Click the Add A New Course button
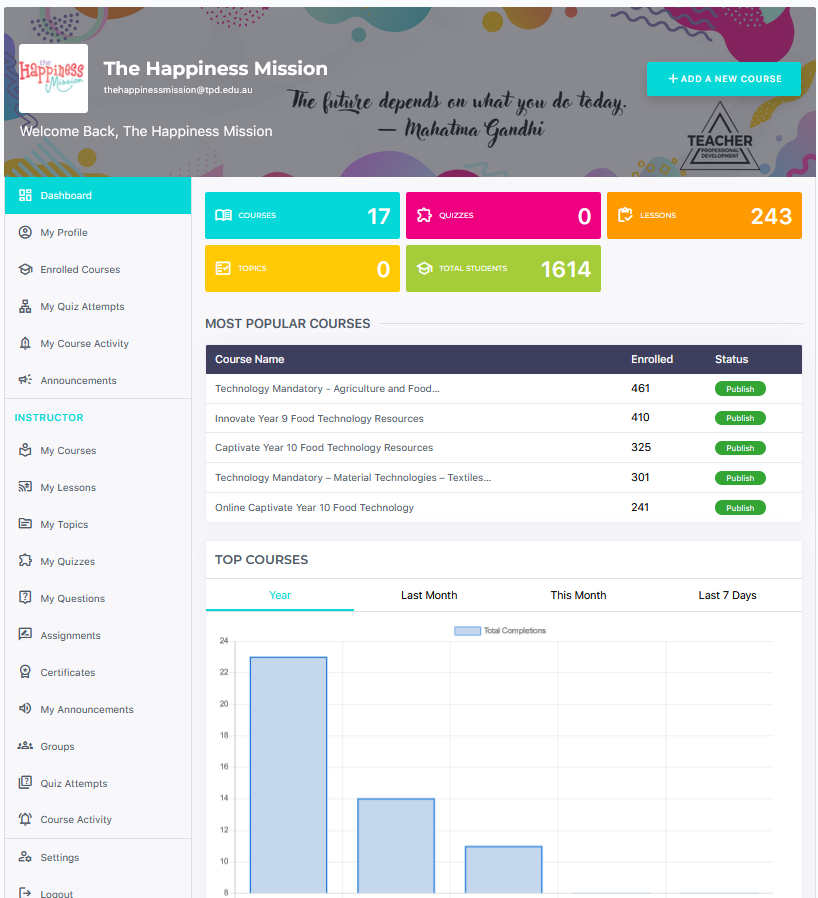Image resolution: width=818 pixels, height=898 pixels. tap(723, 78)
